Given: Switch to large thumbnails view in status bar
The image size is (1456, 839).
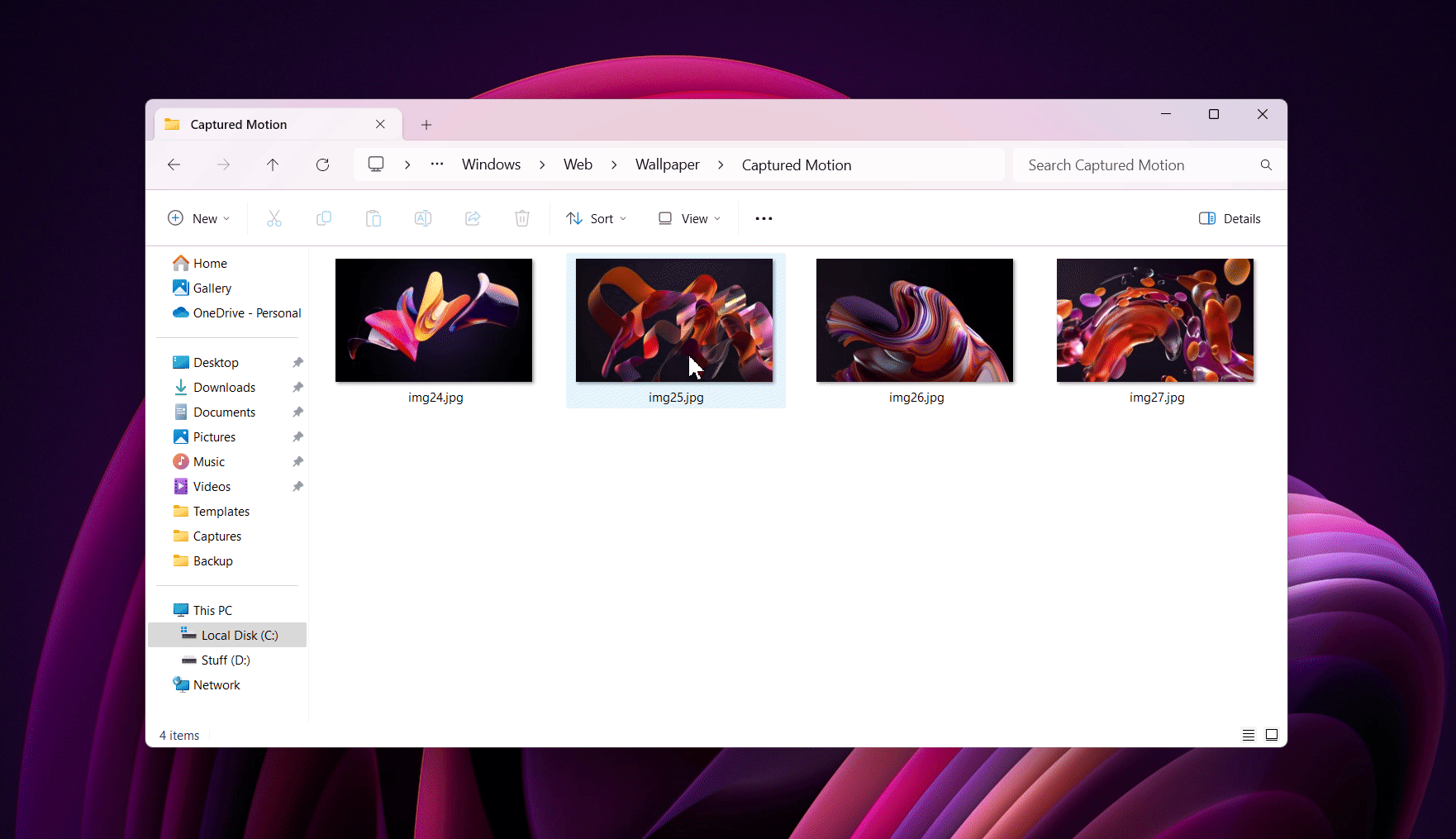Looking at the screenshot, I should pyautogui.click(x=1272, y=735).
